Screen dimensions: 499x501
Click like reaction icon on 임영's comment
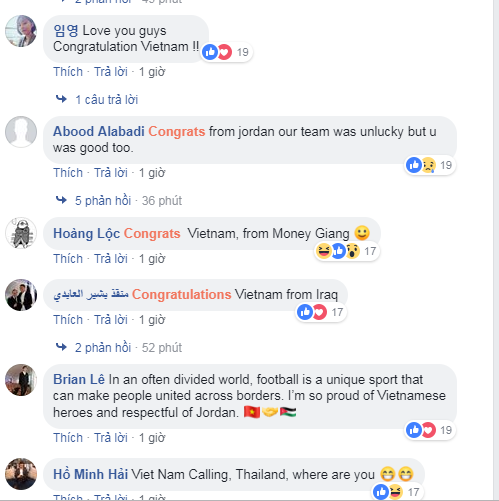(210, 52)
